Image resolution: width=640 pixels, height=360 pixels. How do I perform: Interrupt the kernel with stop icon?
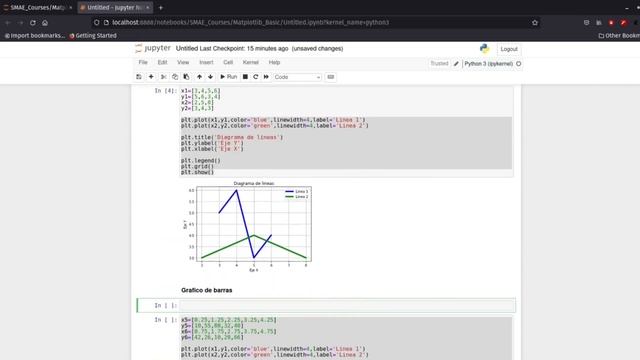click(x=245, y=77)
